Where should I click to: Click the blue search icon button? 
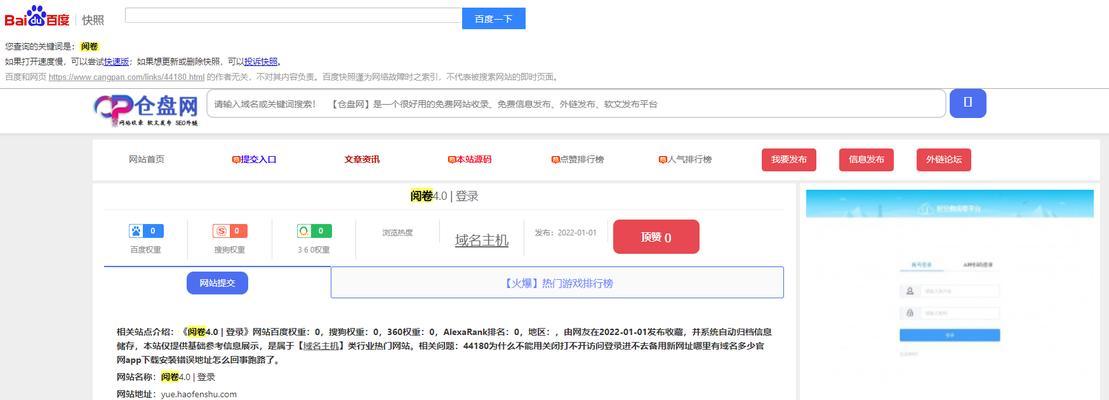[x=968, y=103]
